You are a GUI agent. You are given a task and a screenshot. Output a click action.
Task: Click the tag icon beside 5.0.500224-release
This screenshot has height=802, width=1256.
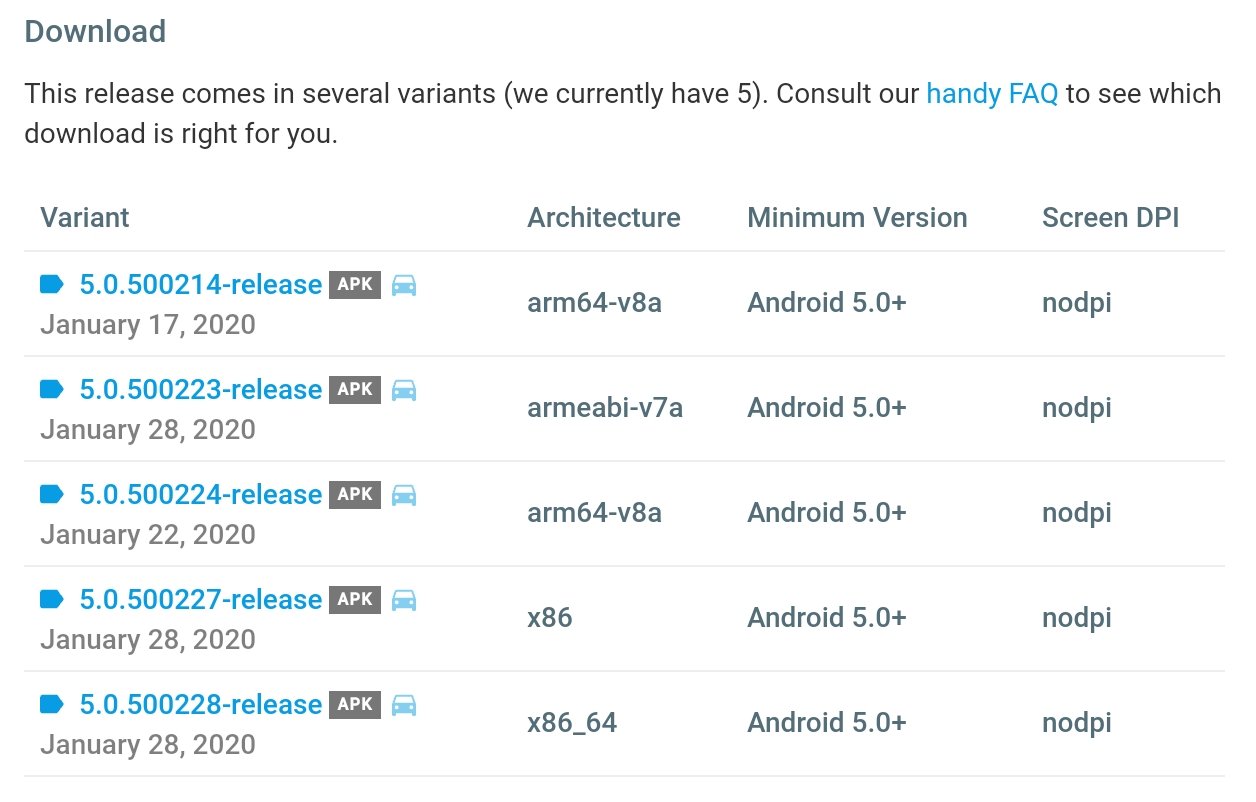coord(52,494)
